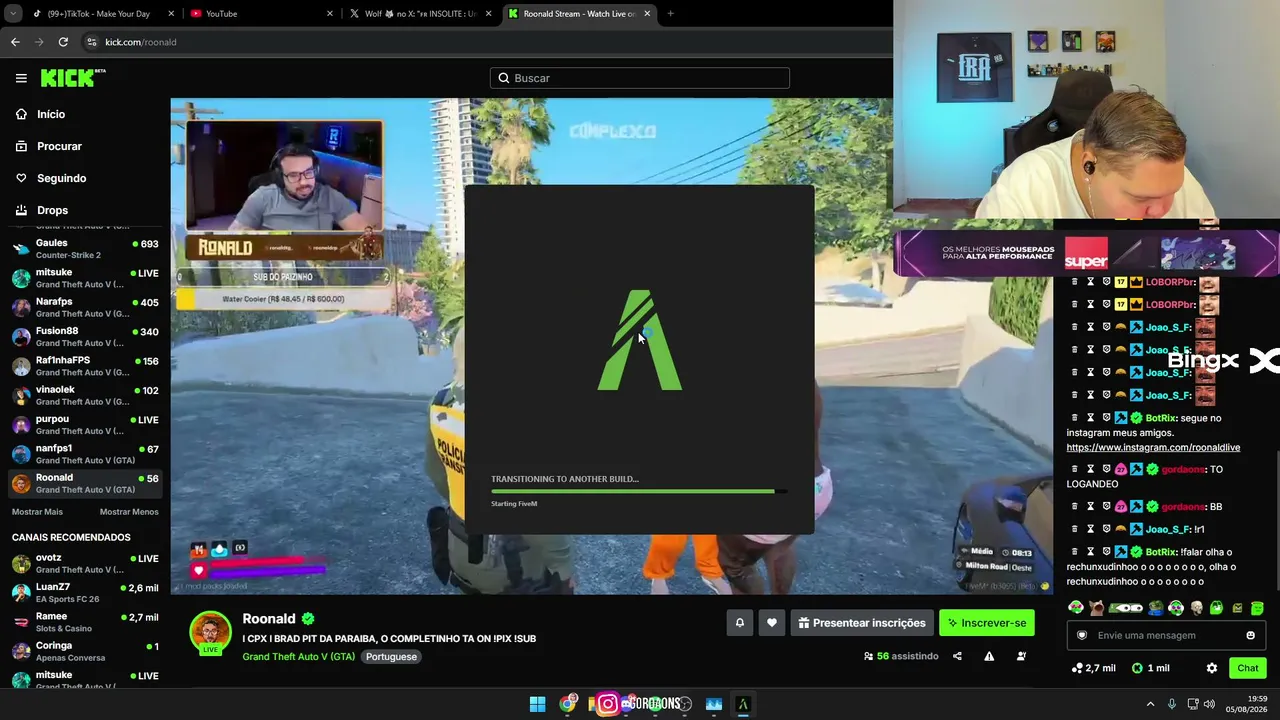Image resolution: width=1280 pixels, height=720 pixels.
Task: Open Gaules channel in the sidebar
Action: (x=85, y=249)
